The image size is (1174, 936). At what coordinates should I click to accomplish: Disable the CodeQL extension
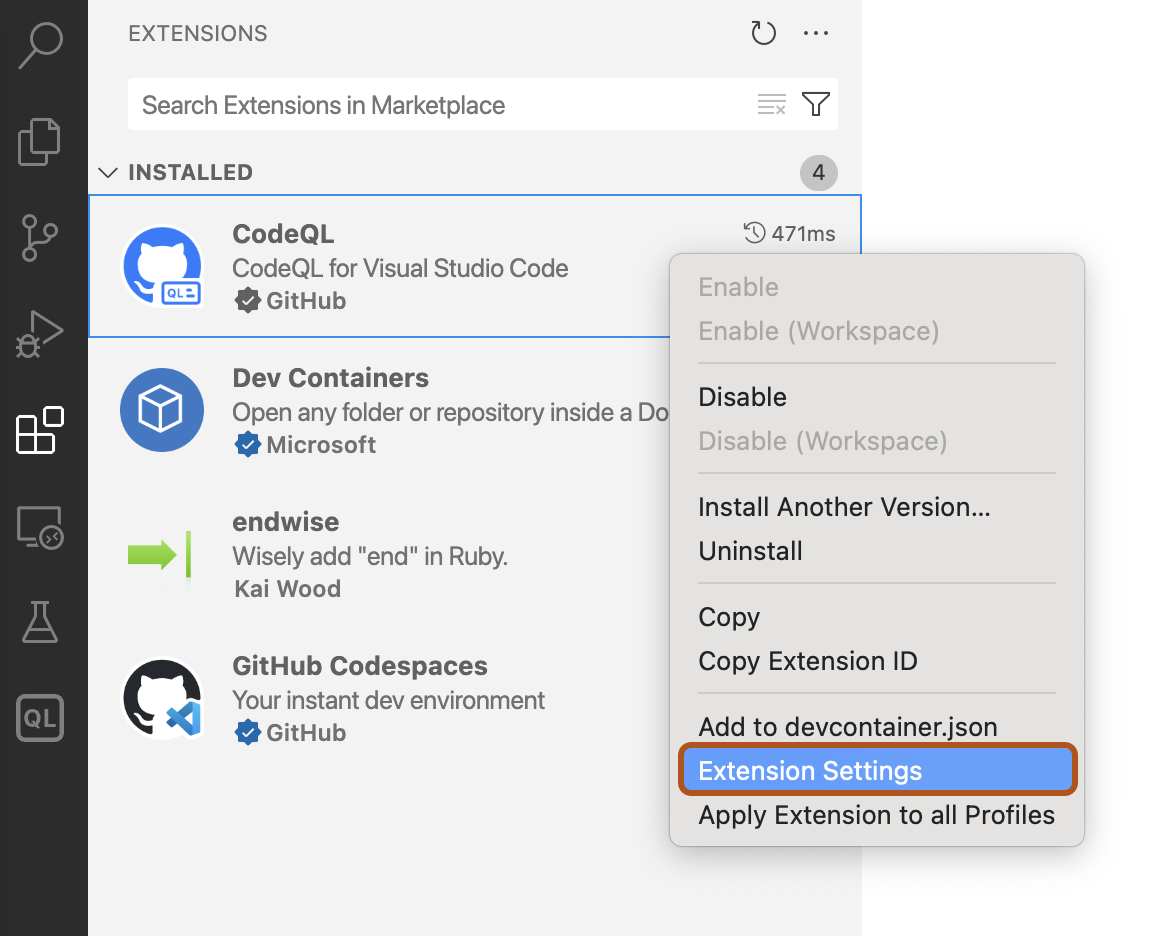[x=742, y=397]
